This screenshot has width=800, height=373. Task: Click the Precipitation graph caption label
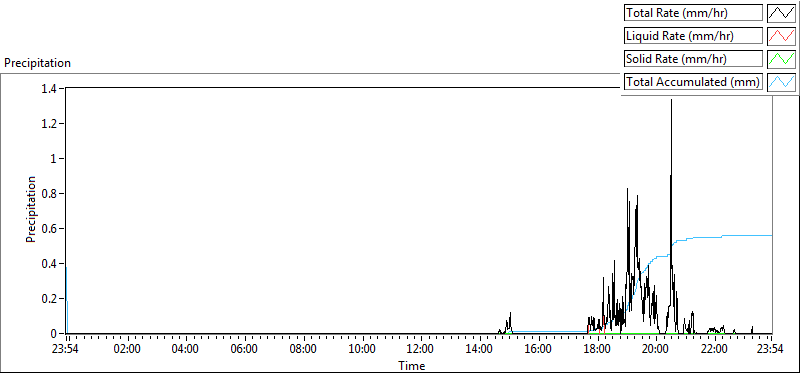coord(37,63)
